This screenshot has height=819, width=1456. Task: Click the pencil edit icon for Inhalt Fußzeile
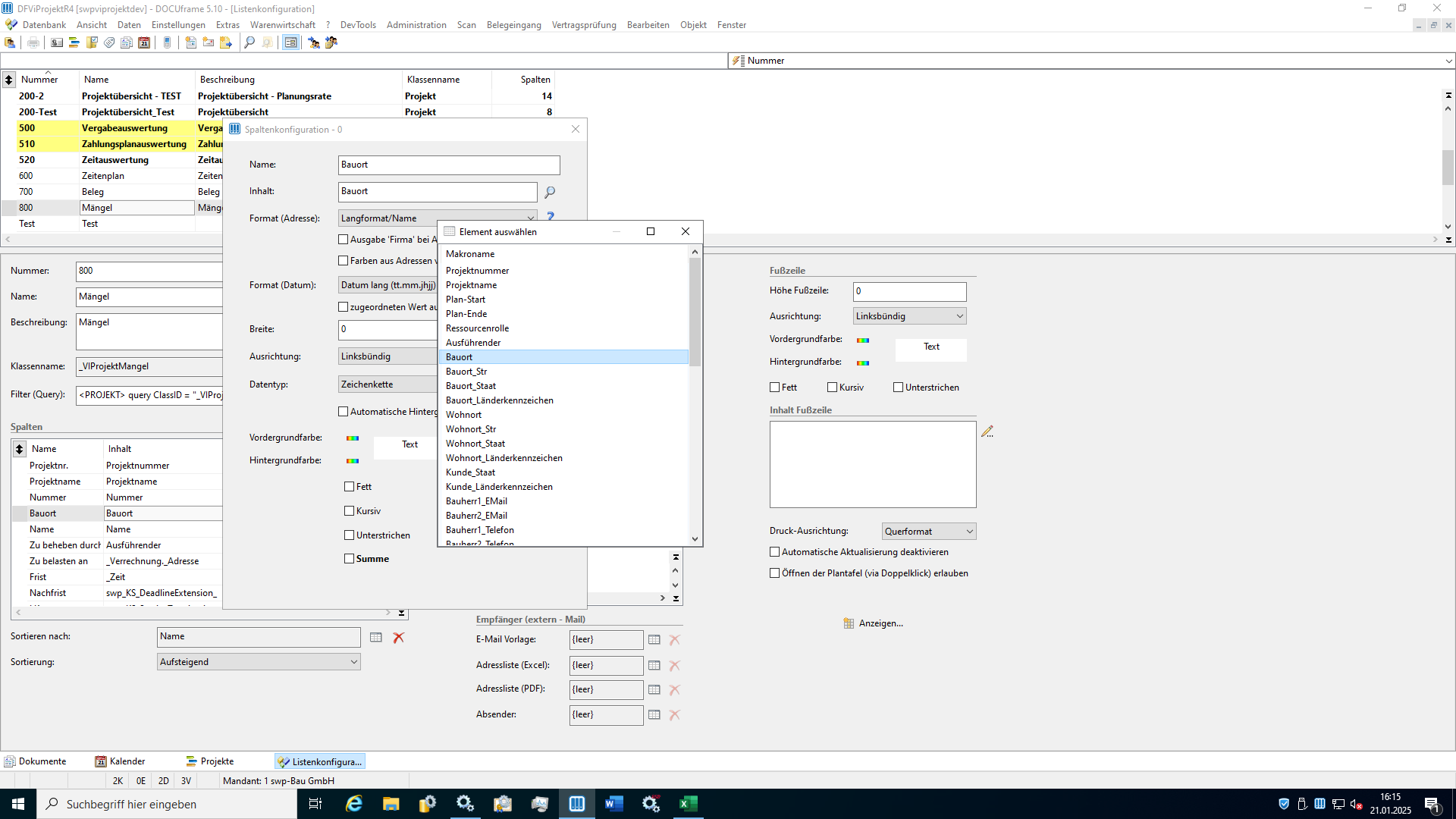[987, 431]
